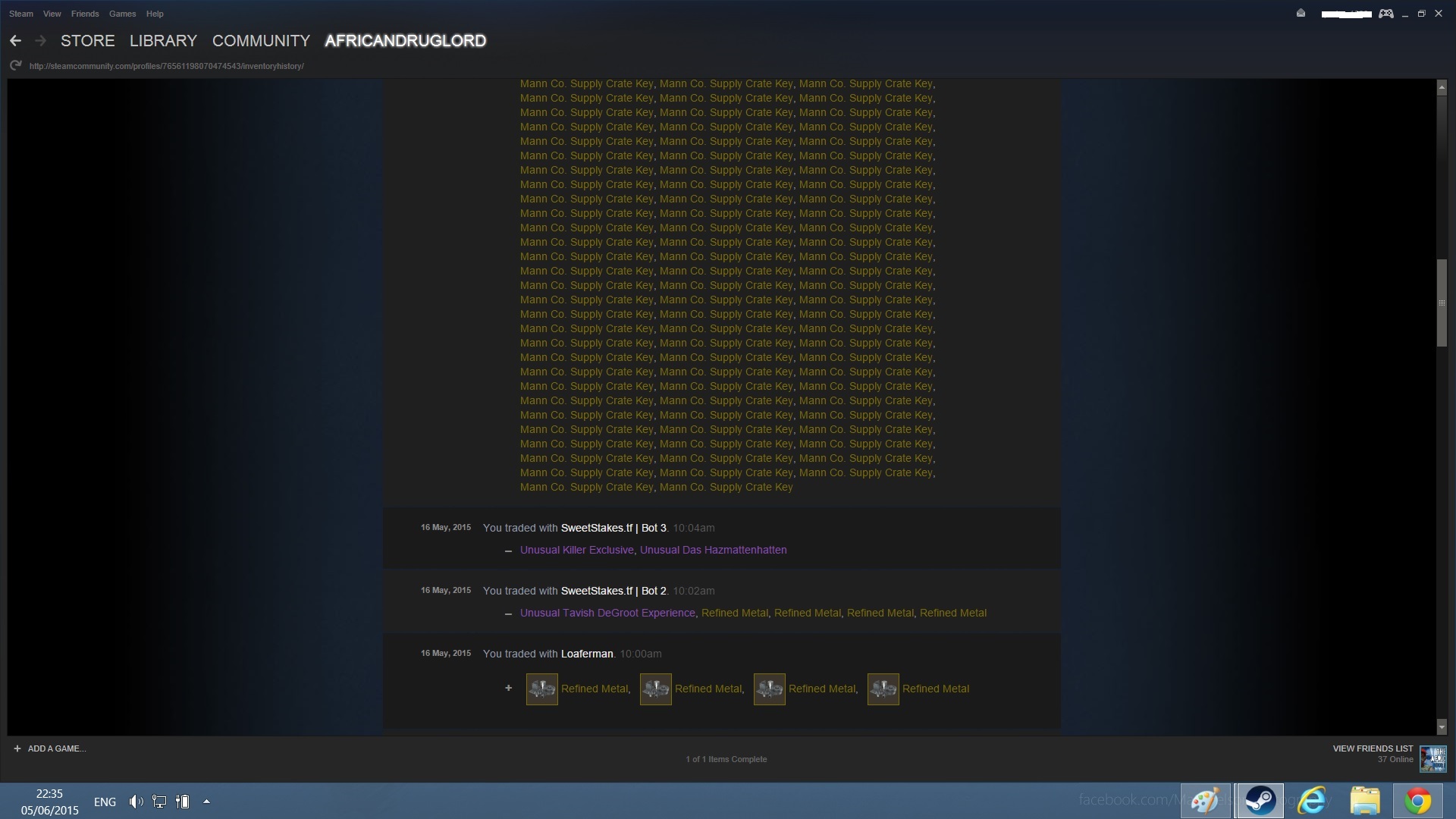
Task: Click the fourth Refined Metal item icon from Loaferman
Action: (883, 689)
